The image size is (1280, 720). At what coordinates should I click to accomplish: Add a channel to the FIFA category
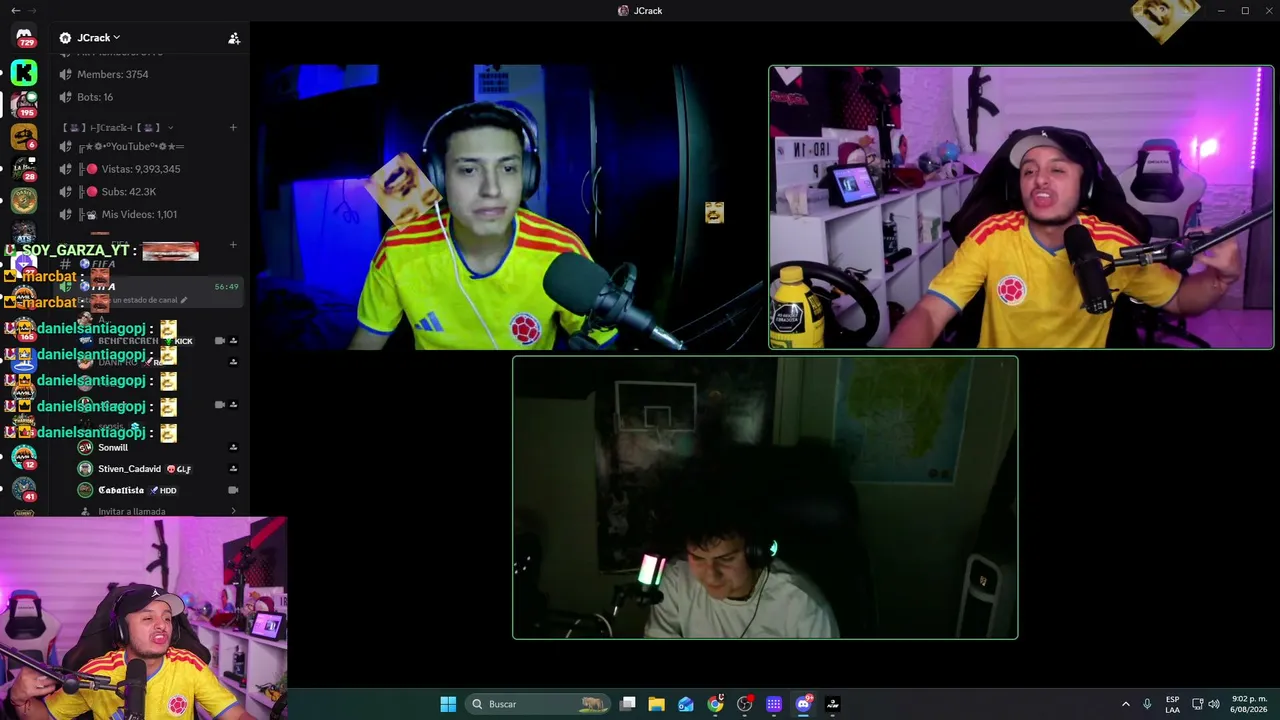pyautogui.click(x=233, y=244)
